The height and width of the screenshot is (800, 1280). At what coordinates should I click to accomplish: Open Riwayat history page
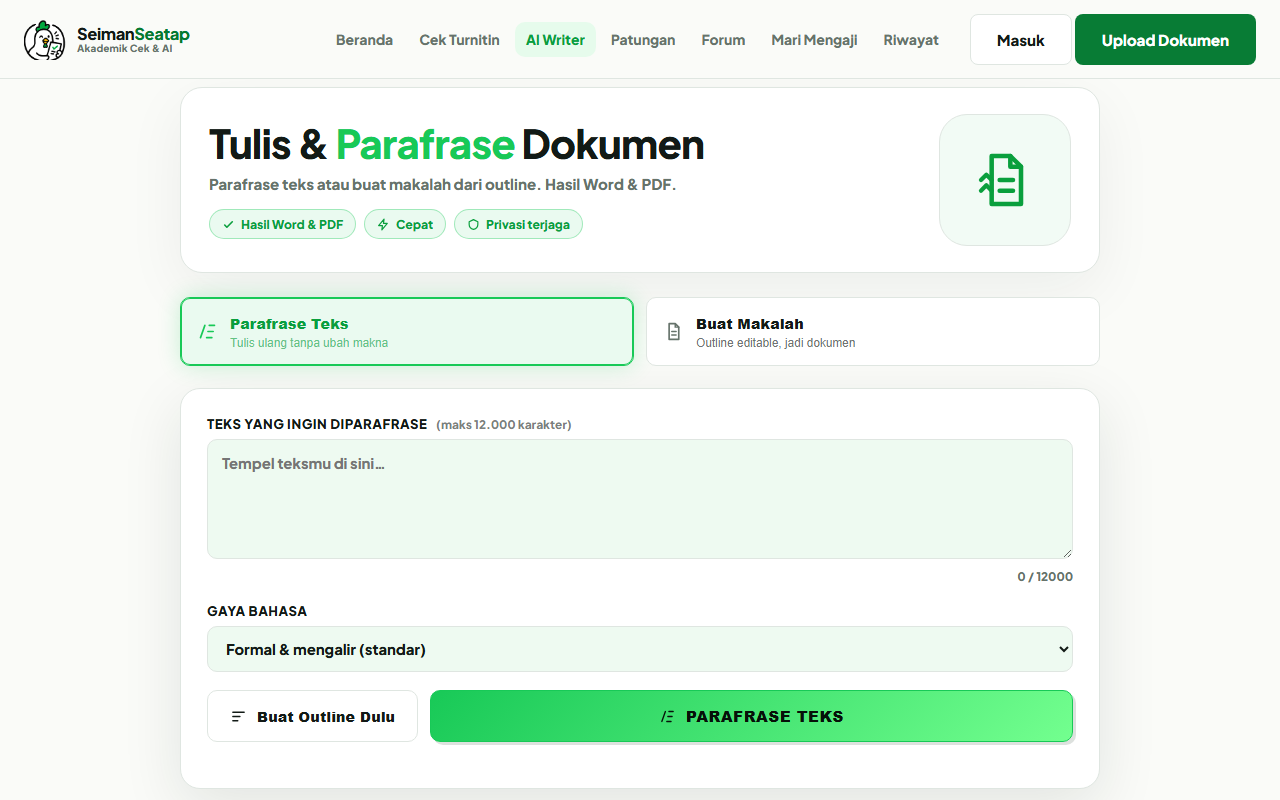[x=911, y=40]
